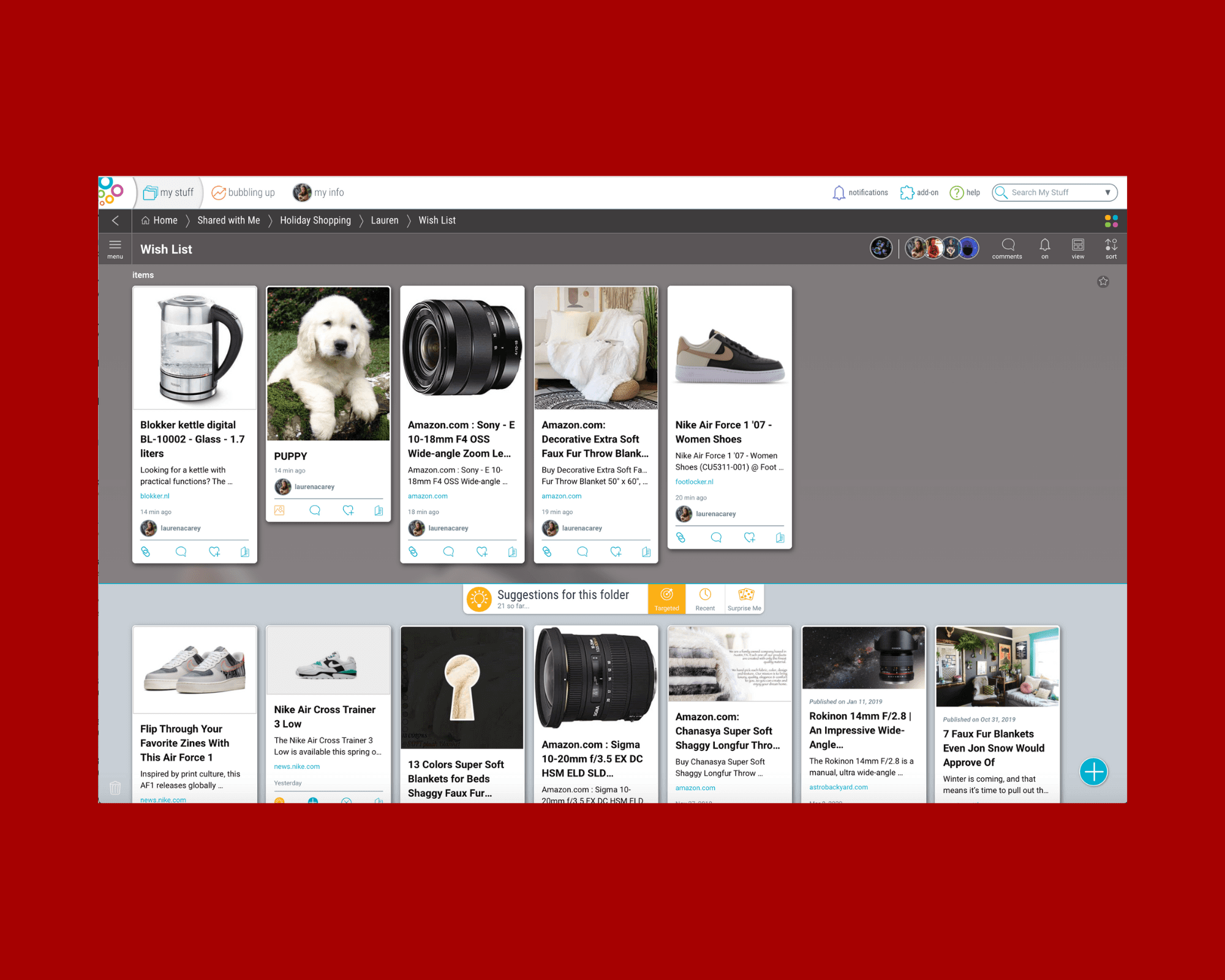Open the my info tab
The height and width of the screenshot is (980, 1225).
tap(318, 192)
